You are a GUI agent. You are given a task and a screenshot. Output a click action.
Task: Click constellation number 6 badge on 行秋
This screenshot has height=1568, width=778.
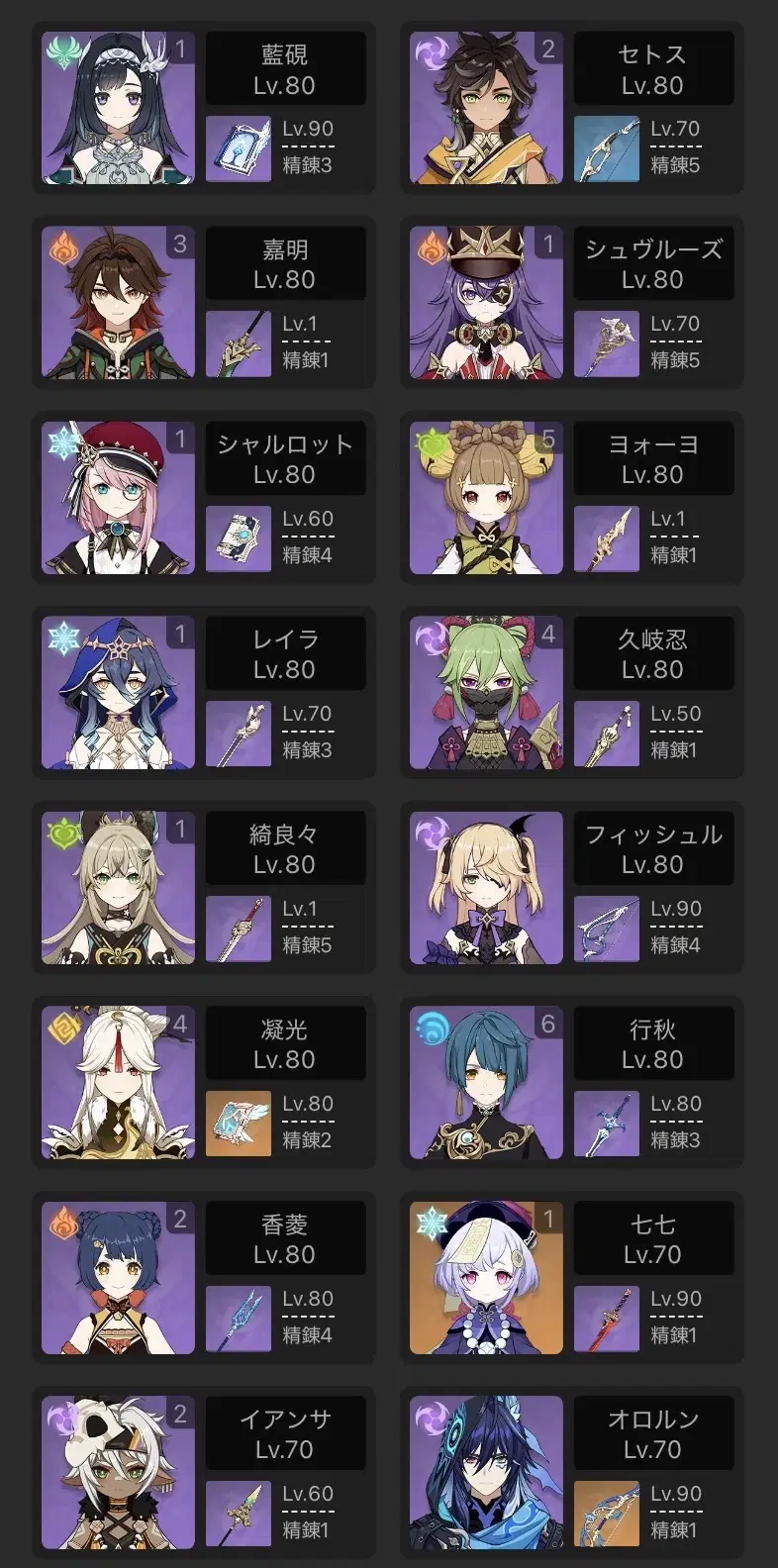[548, 1024]
